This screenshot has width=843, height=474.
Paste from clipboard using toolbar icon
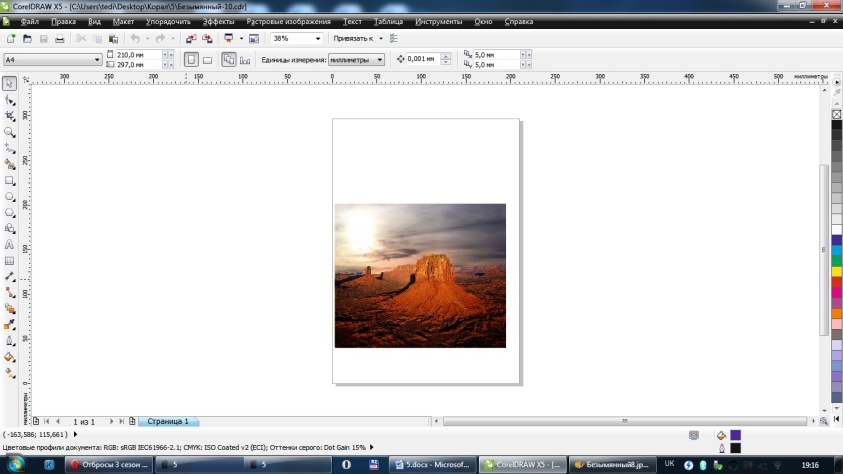[113, 39]
